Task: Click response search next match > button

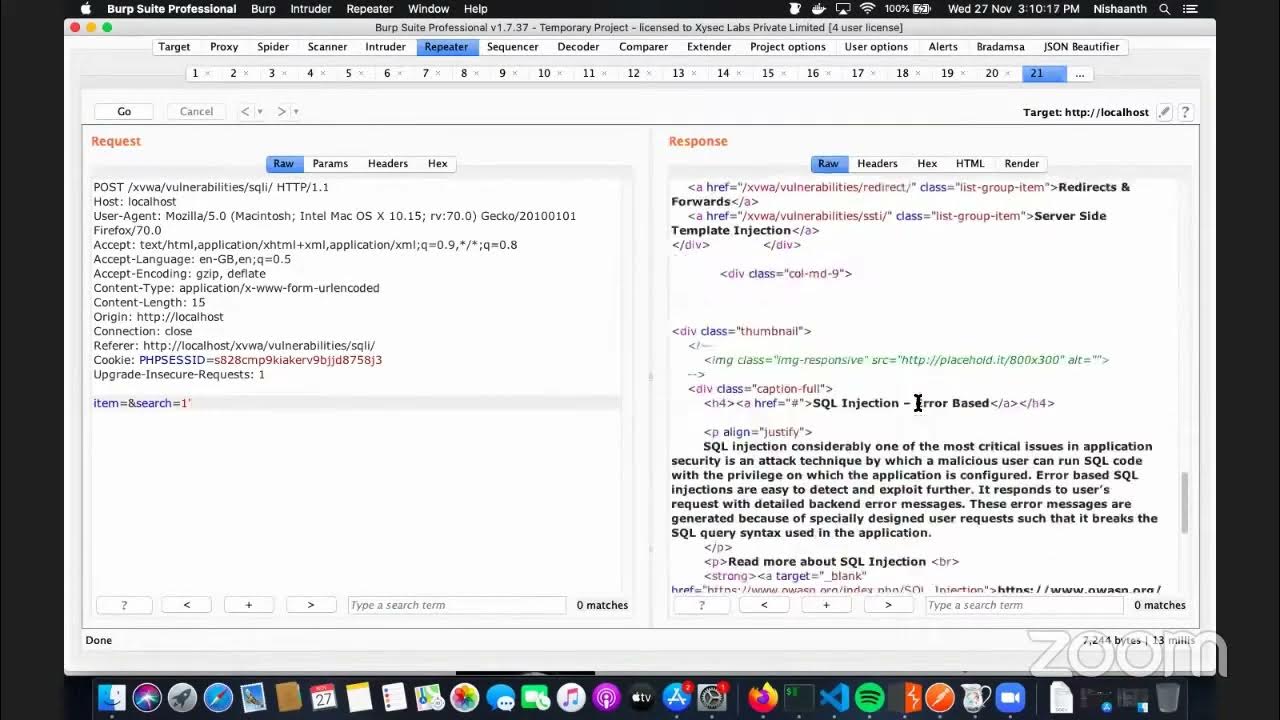Action: tap(888, 605)
